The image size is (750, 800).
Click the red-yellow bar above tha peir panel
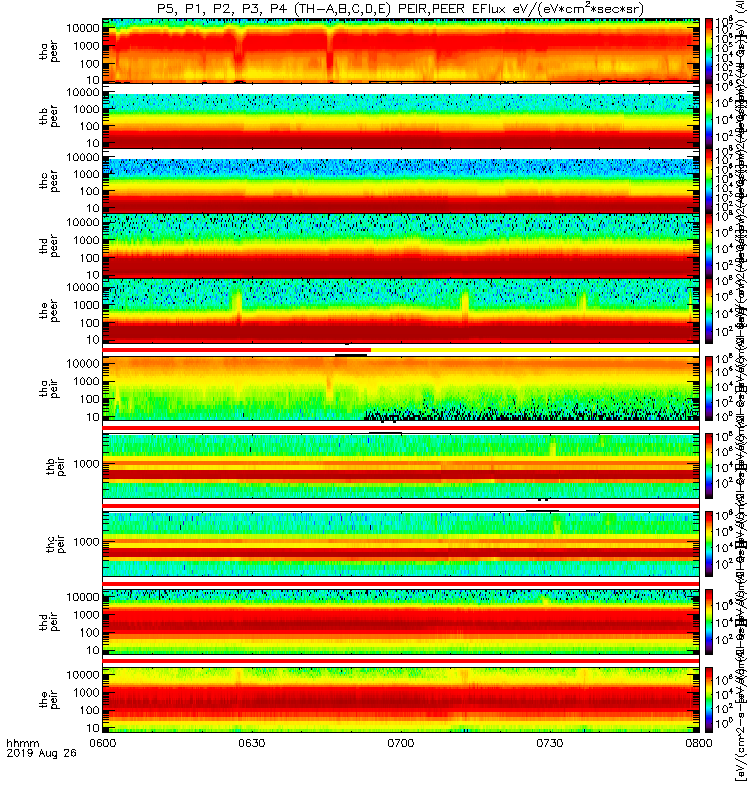pyautogui.click(x=401, y=350)
